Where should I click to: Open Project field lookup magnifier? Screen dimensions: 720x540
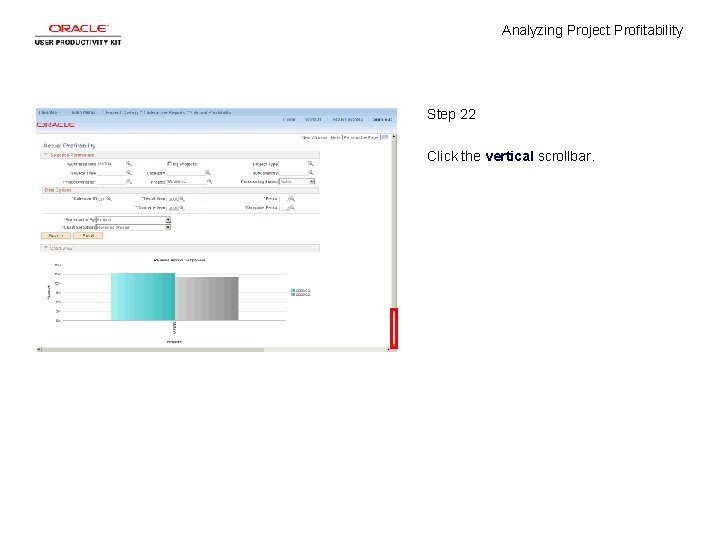tap(209, 182)
